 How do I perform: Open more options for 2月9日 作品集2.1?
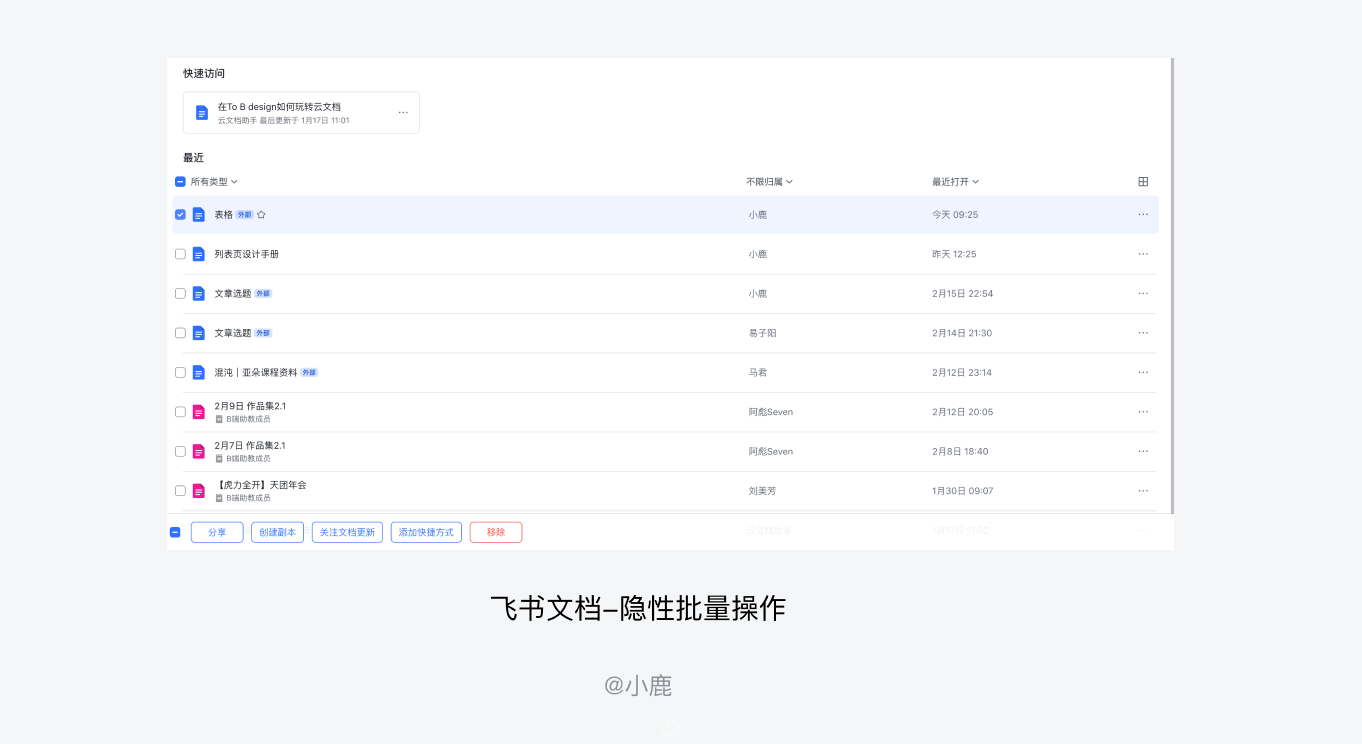pyautogui.click(x=1143, y=412)
